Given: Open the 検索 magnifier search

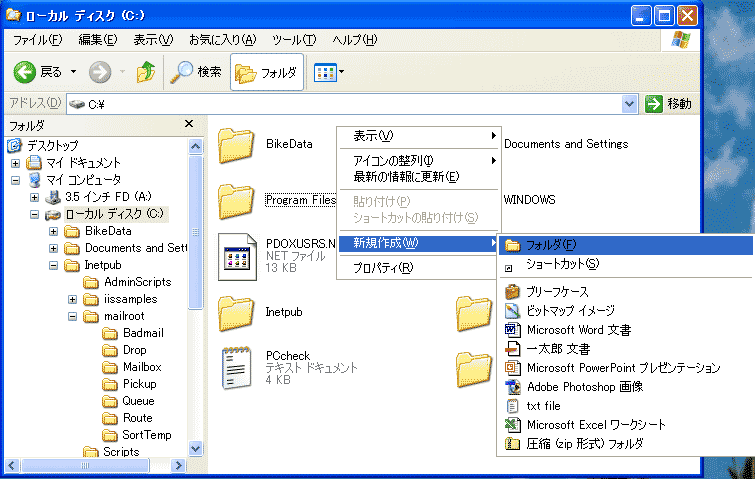Looking at the screenshot, I should 196,72.
